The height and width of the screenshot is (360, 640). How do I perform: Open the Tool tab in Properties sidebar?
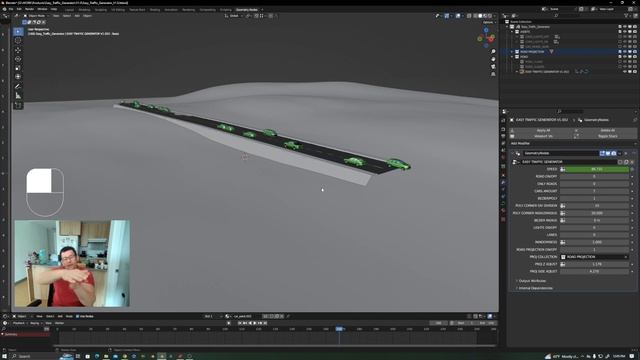pyautogui.click(x=503, y=120)
